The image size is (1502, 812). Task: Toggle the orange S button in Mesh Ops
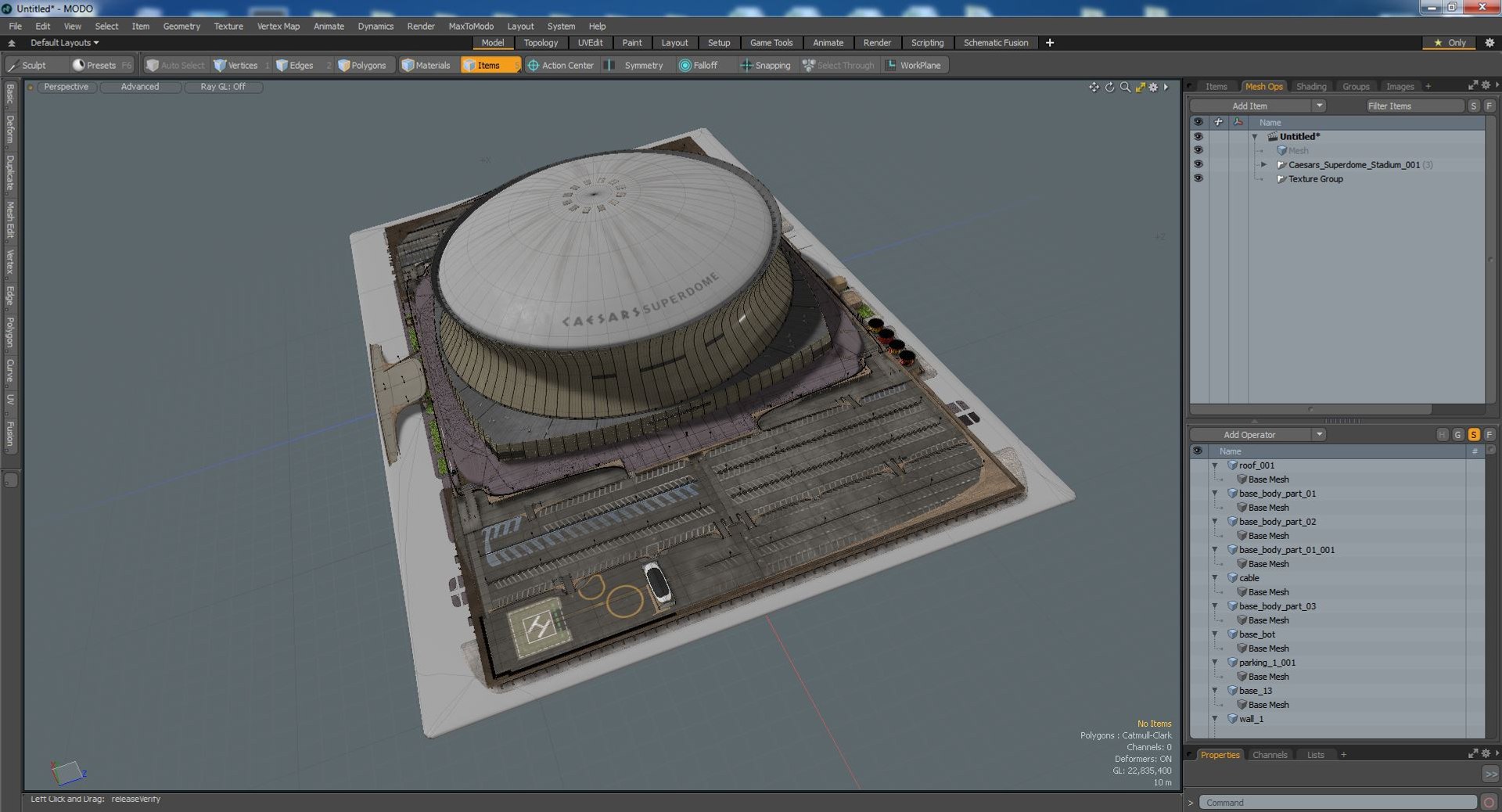(x=1474, y=435)
